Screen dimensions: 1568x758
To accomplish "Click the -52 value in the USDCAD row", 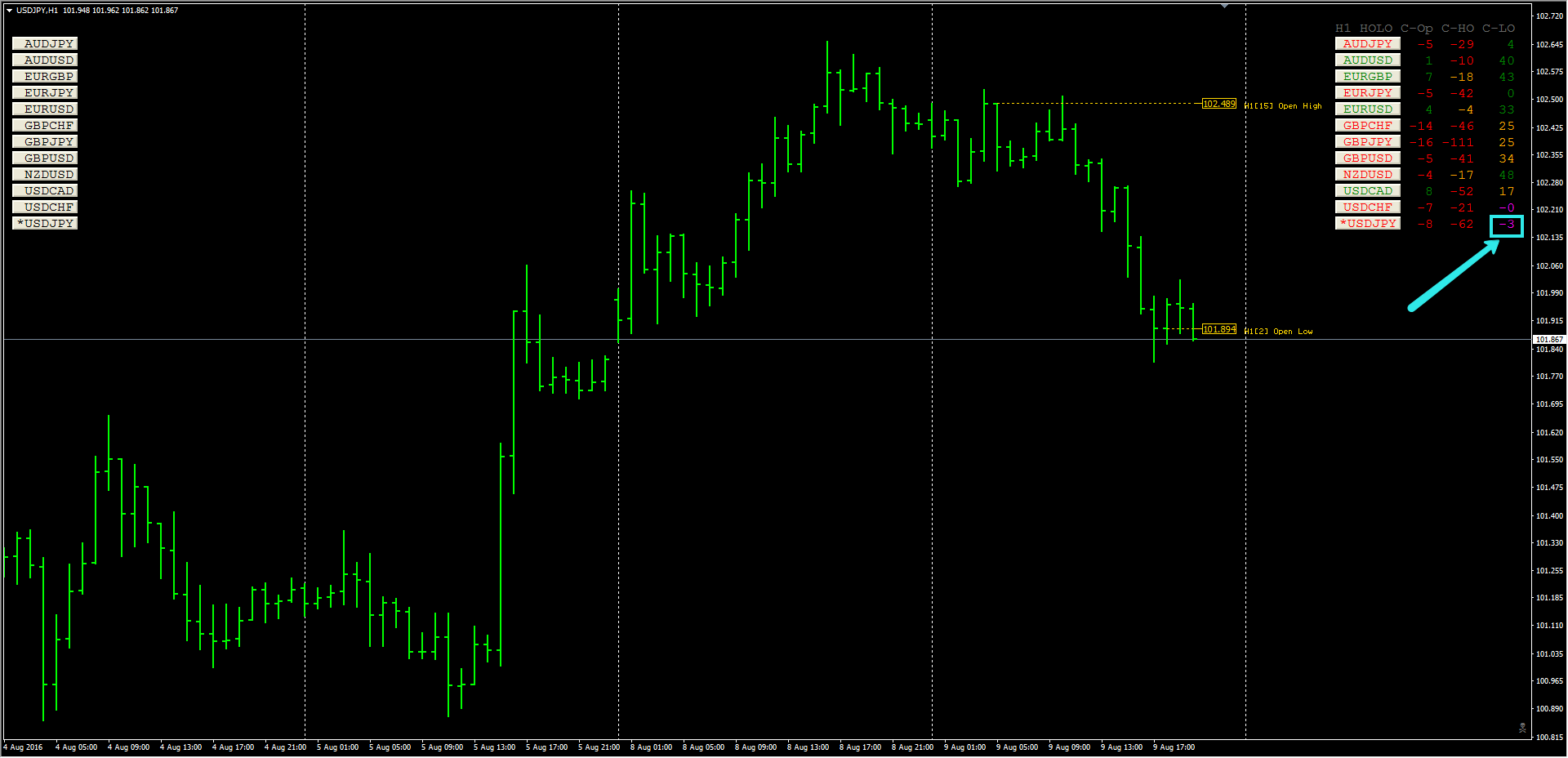I will pos(1462,191).
